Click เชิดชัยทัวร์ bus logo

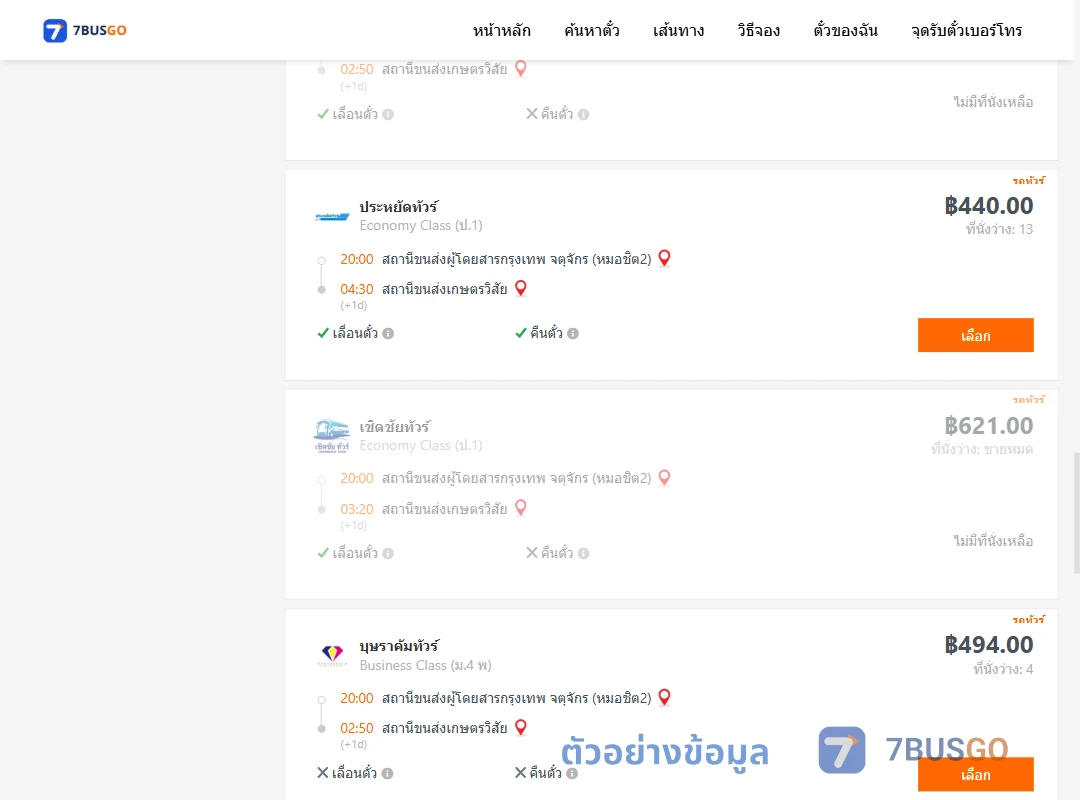(332, 435)
